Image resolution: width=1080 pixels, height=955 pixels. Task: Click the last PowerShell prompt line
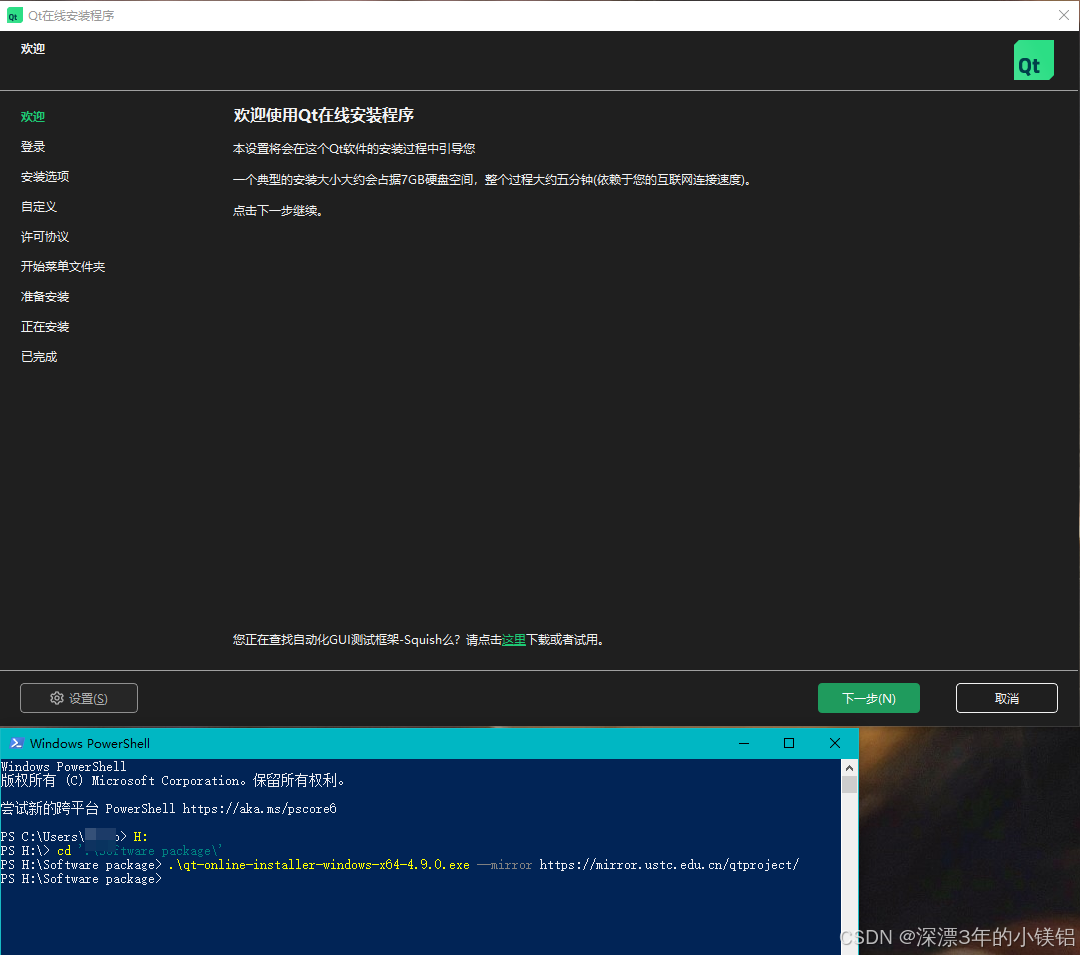[x=81, y=879]
